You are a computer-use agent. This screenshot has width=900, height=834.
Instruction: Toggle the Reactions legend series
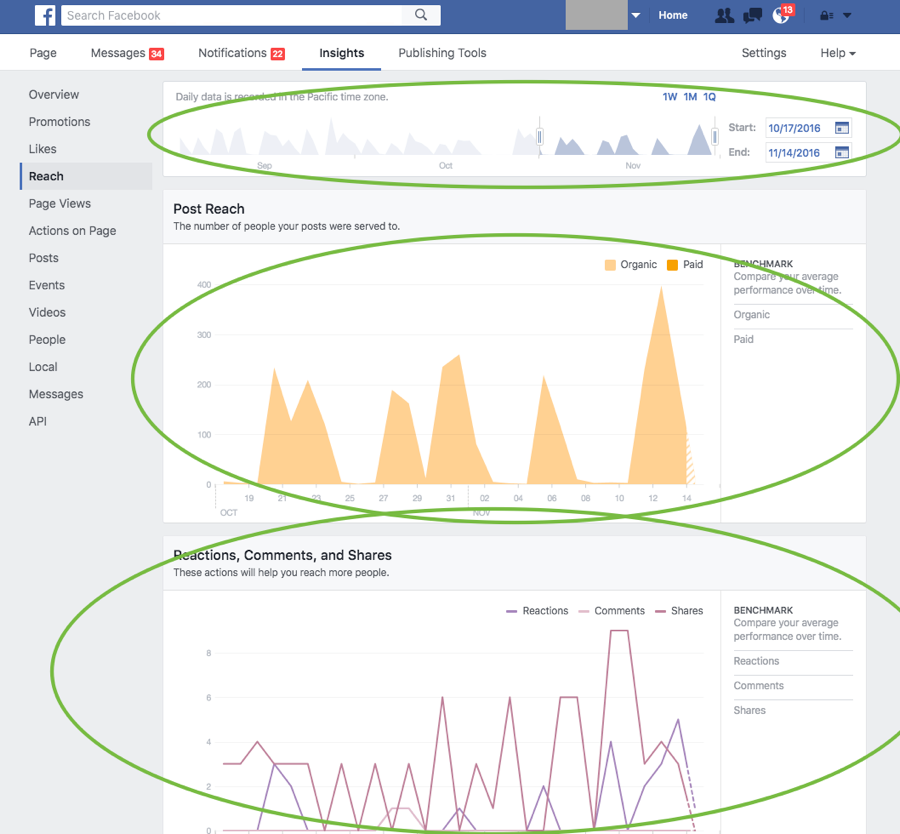pyautogui.click(x=537, y=611)
